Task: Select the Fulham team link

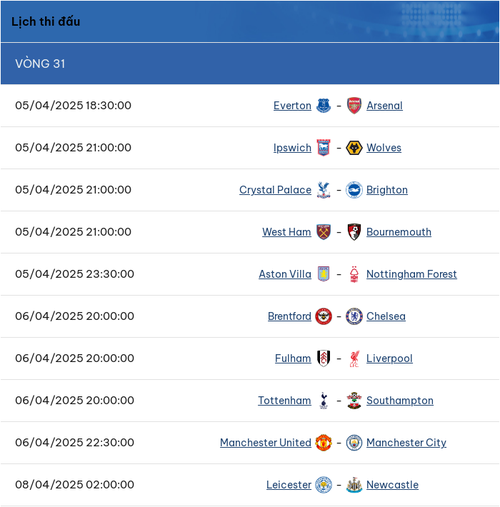Action: (293, 358)
